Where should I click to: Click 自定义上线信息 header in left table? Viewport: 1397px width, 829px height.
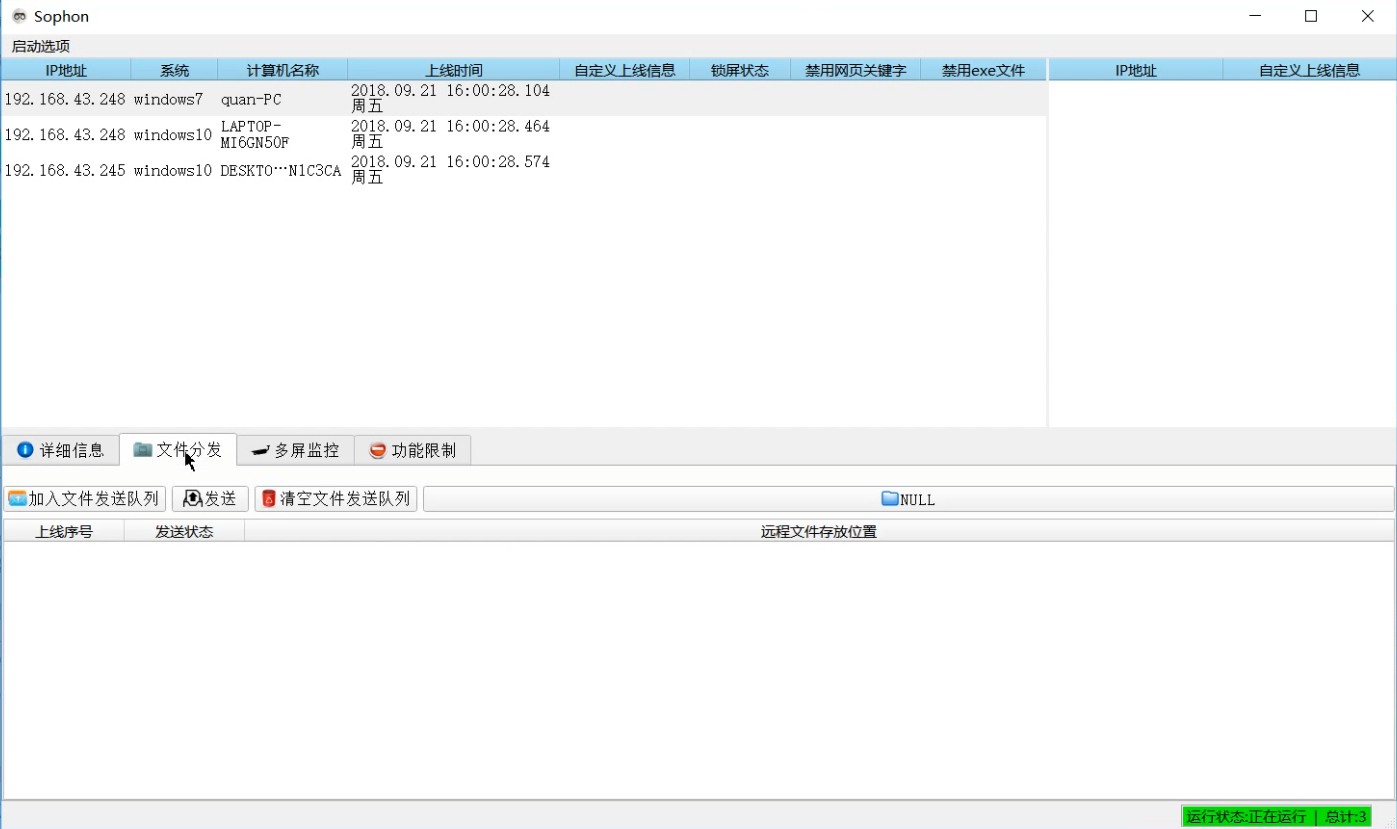pos(625,70)
